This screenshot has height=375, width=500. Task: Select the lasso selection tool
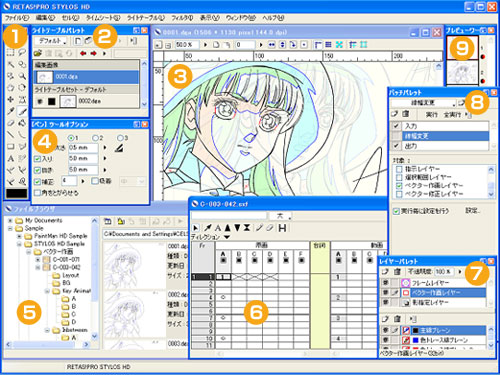click(22, 52)
